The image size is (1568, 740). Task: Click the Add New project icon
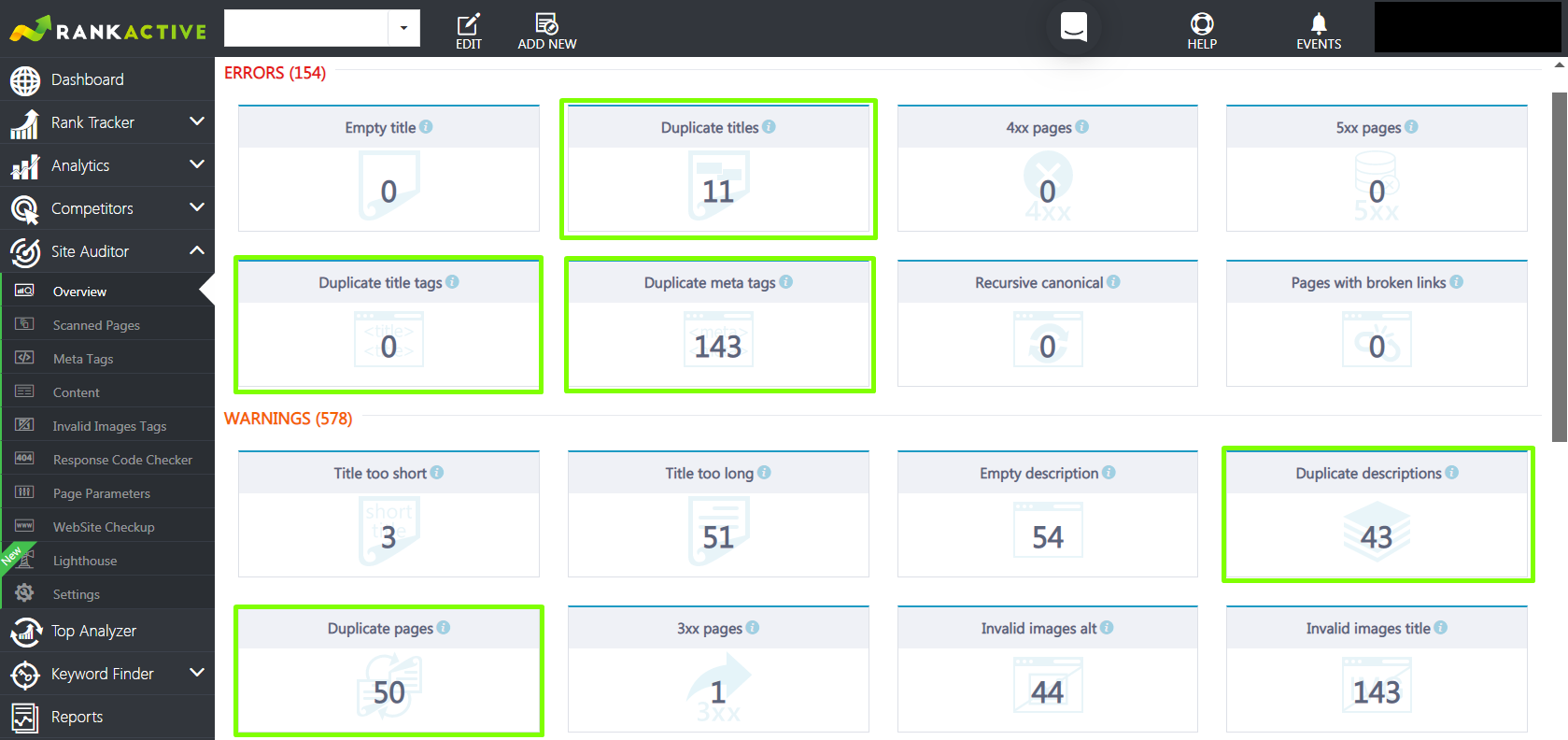tap(546, 23)
